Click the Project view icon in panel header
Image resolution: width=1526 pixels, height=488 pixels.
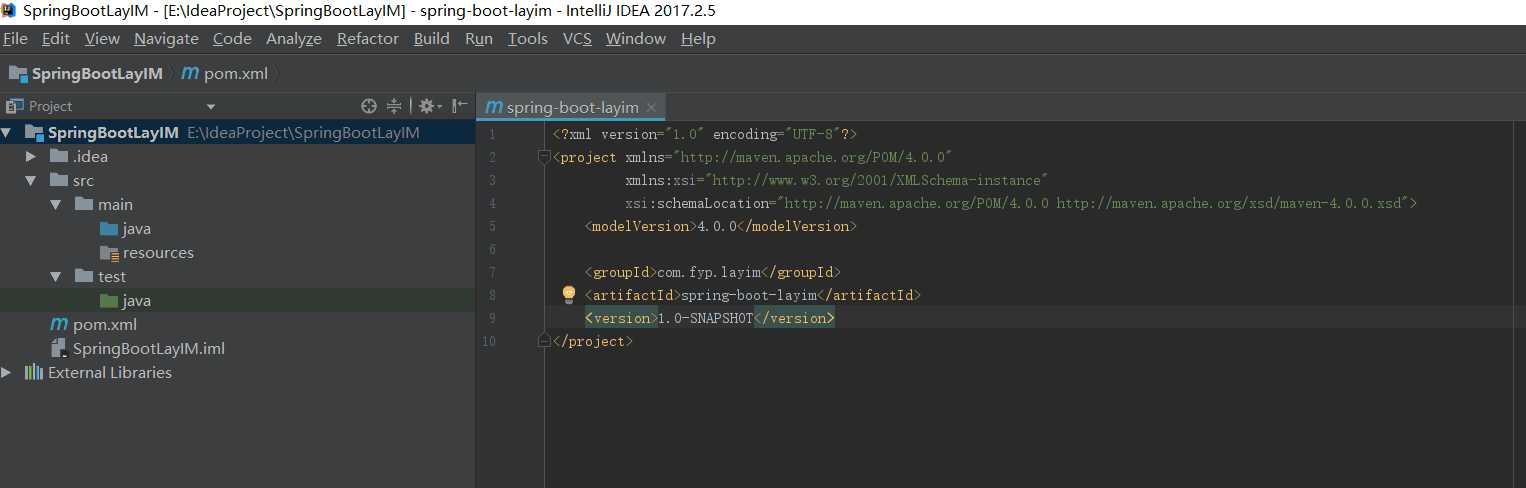(14, 106)
